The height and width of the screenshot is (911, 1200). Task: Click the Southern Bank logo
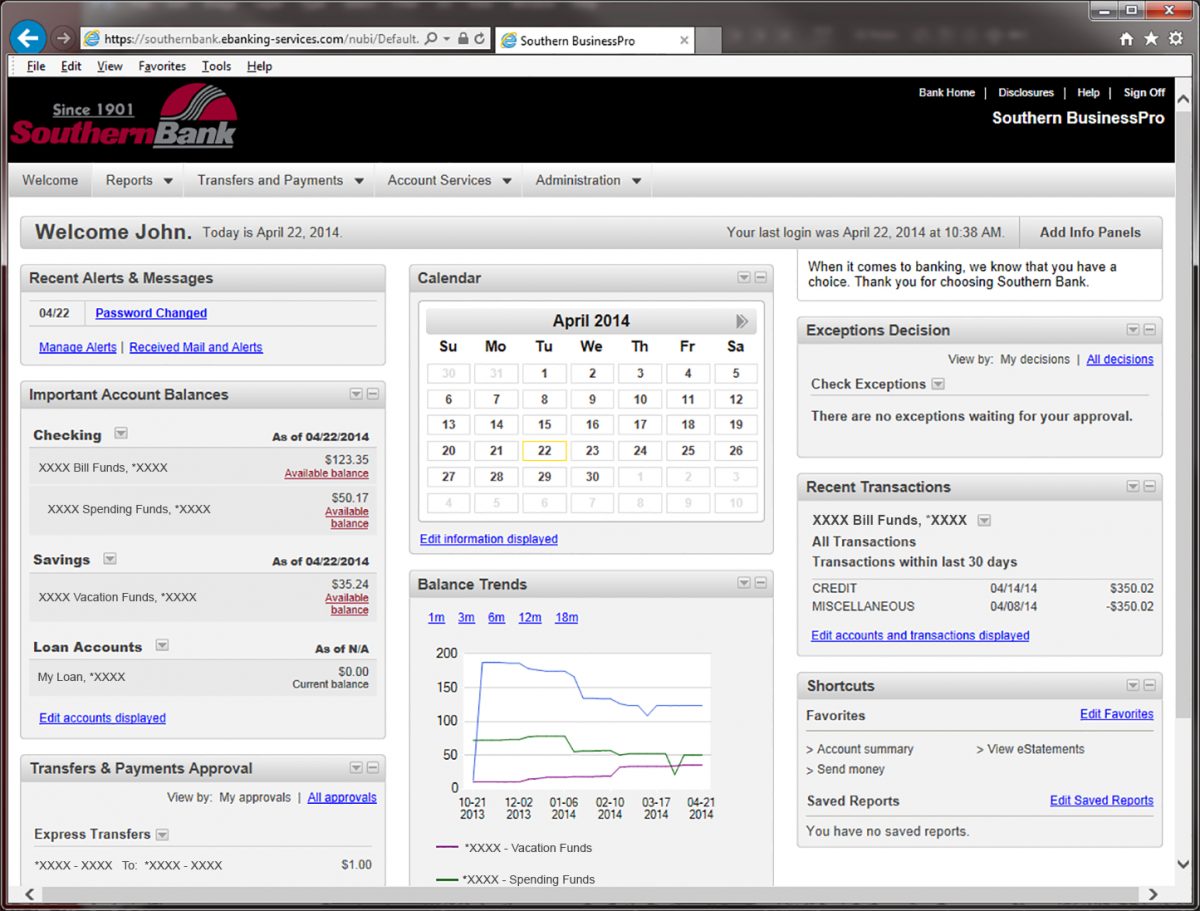[x=124, y=118]
